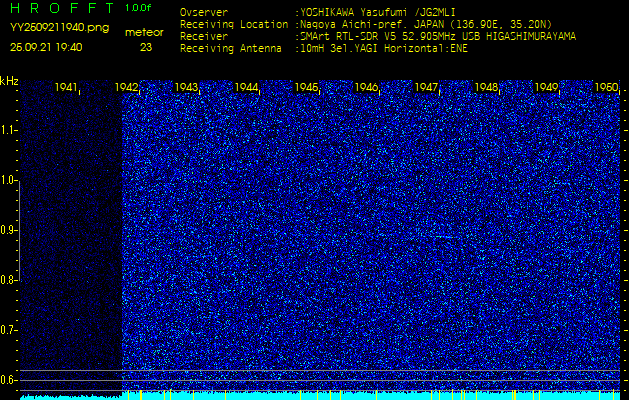The height and width of the screenshot is (400, 629).
Task: Click the 0.6 kHz axis label
Action: coord(8,380)
